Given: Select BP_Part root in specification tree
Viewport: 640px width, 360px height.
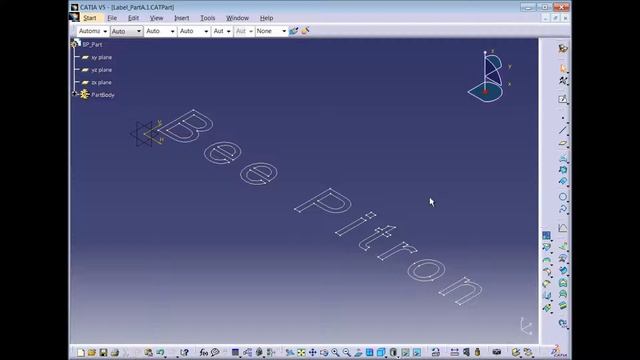Looking at the screenshot, I should pos(92,44).
